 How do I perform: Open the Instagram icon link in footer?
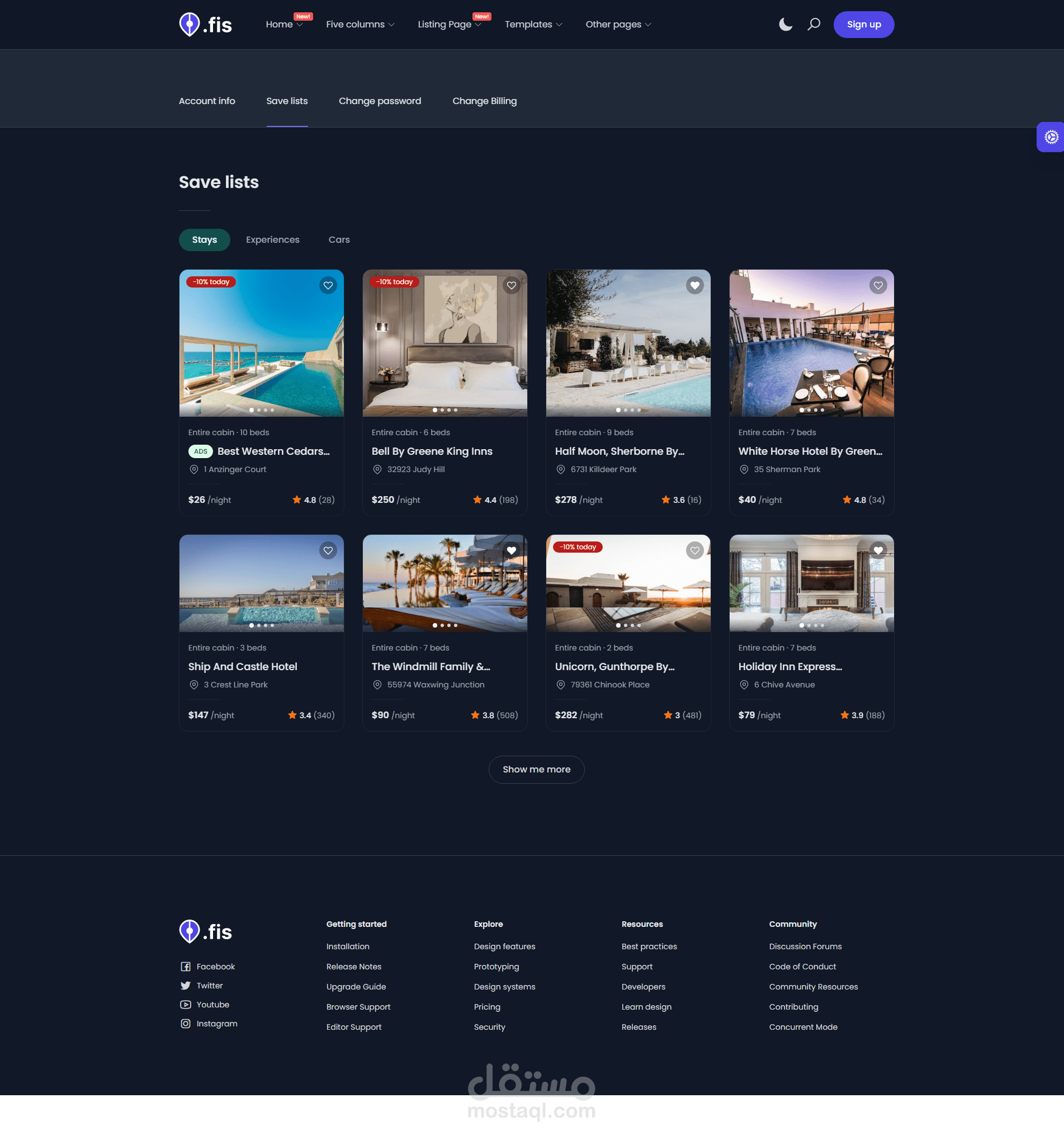click(186, 1024)
